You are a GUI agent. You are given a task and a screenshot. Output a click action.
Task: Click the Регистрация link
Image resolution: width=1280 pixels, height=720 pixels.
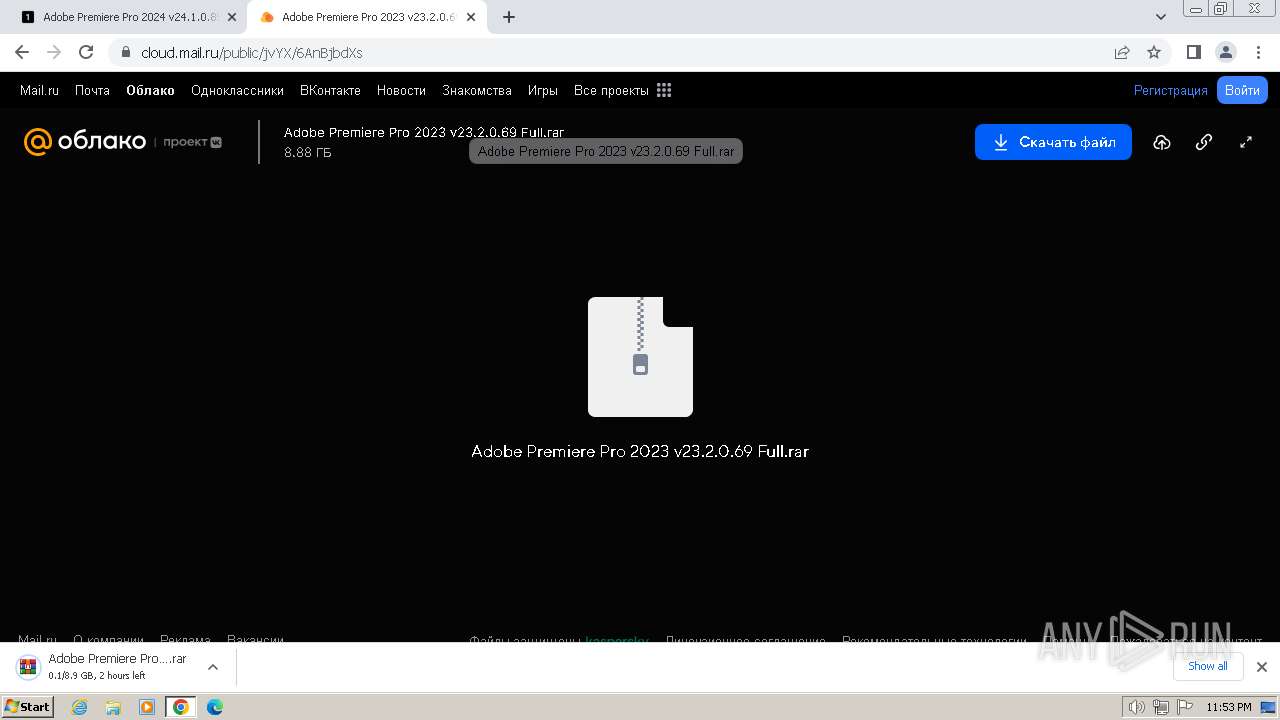pyautogui.click(x=1171, y=90)
